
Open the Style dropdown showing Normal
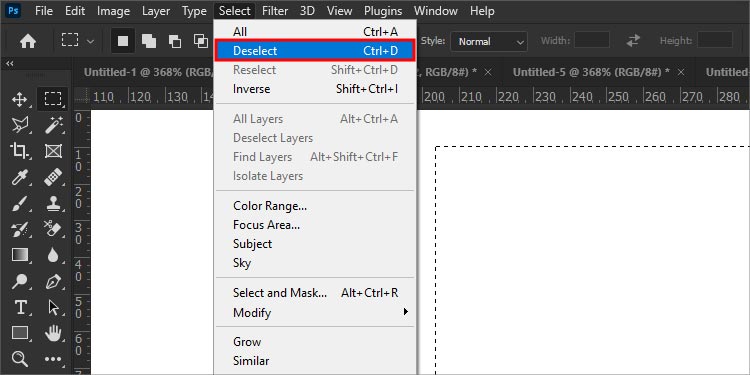[x=489, y=42]
